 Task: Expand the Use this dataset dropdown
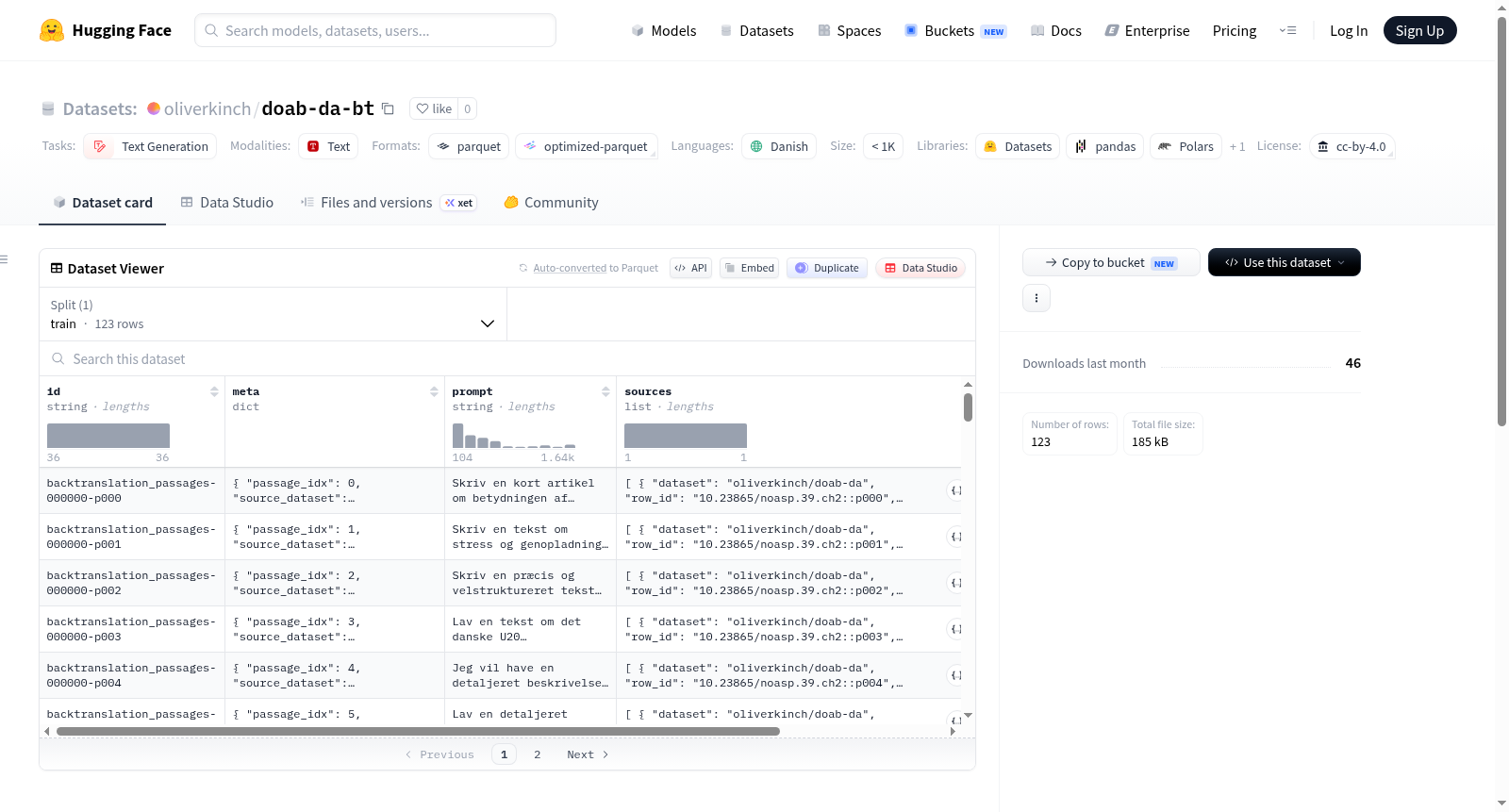tap(1284, 262)
